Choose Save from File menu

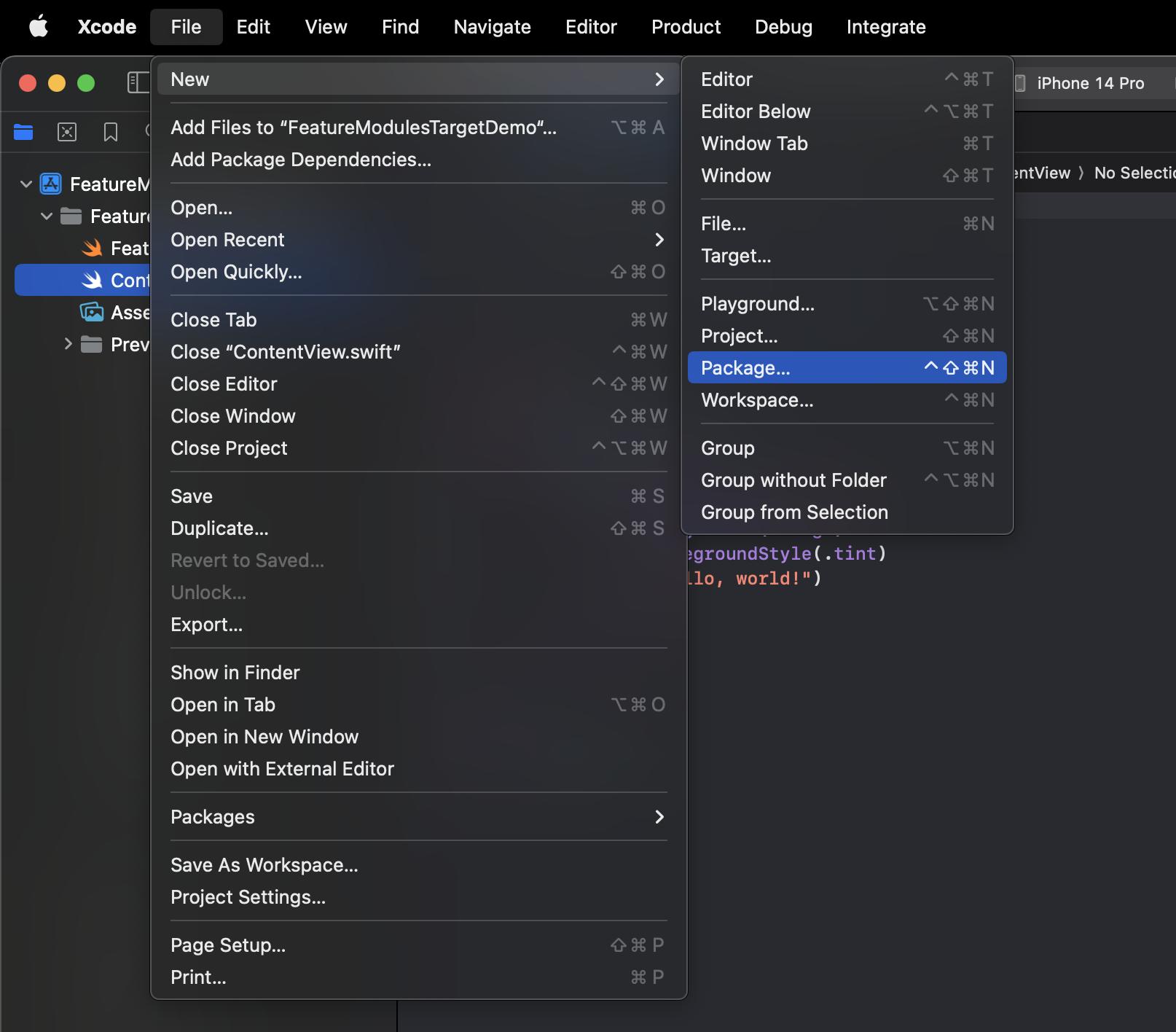[x=418, y=496]
